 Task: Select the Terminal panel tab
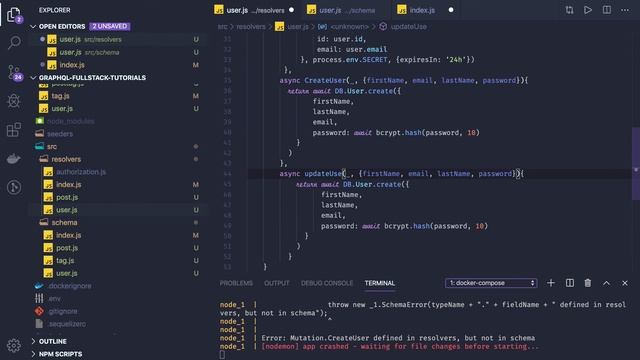[380, 283]
